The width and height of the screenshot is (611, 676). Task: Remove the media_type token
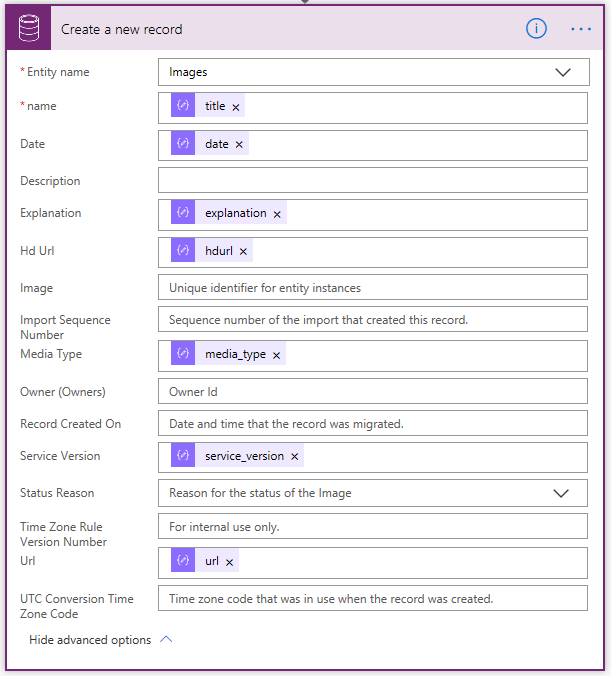point(277,355)
